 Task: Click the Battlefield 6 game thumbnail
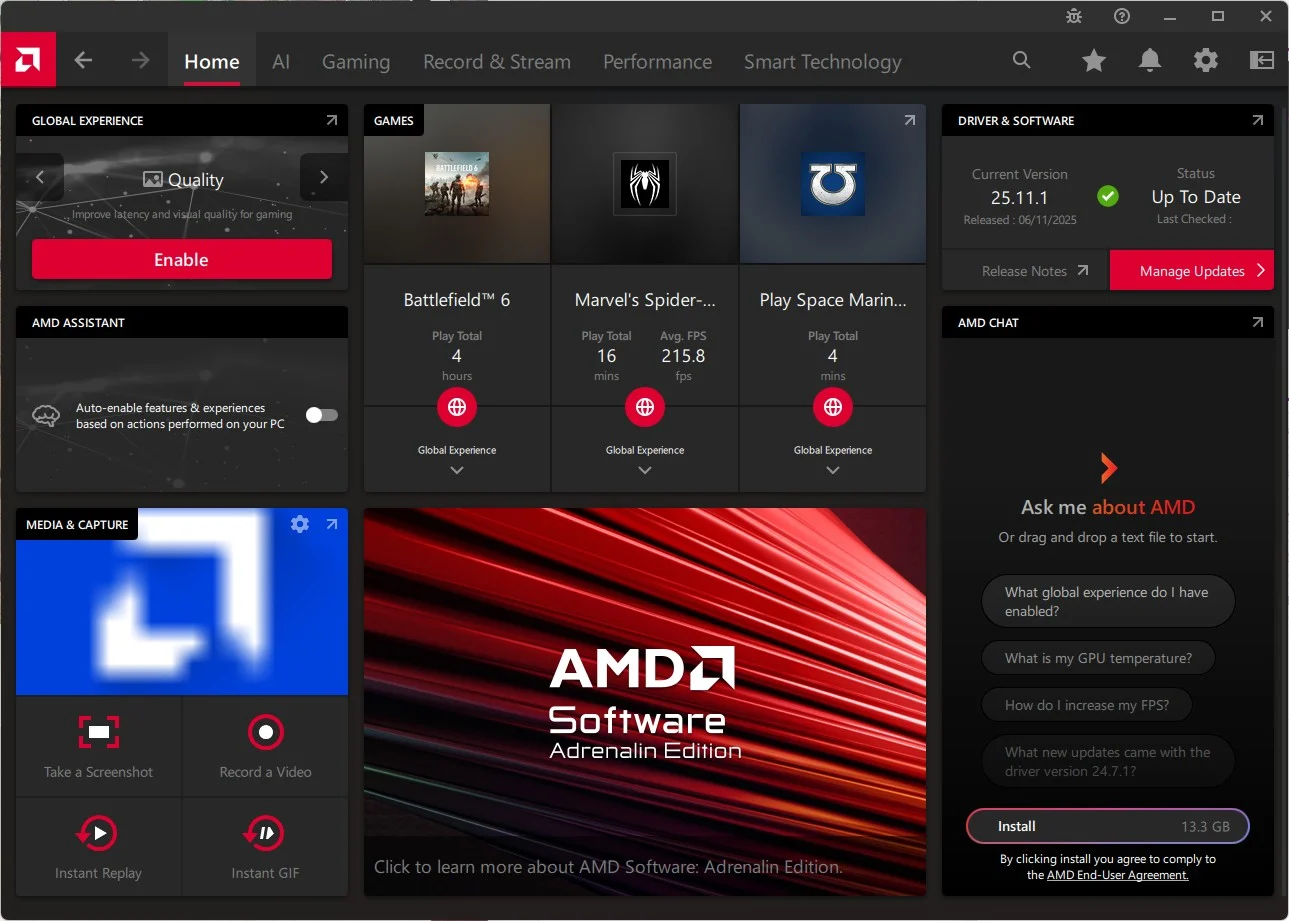coord(457,184)
